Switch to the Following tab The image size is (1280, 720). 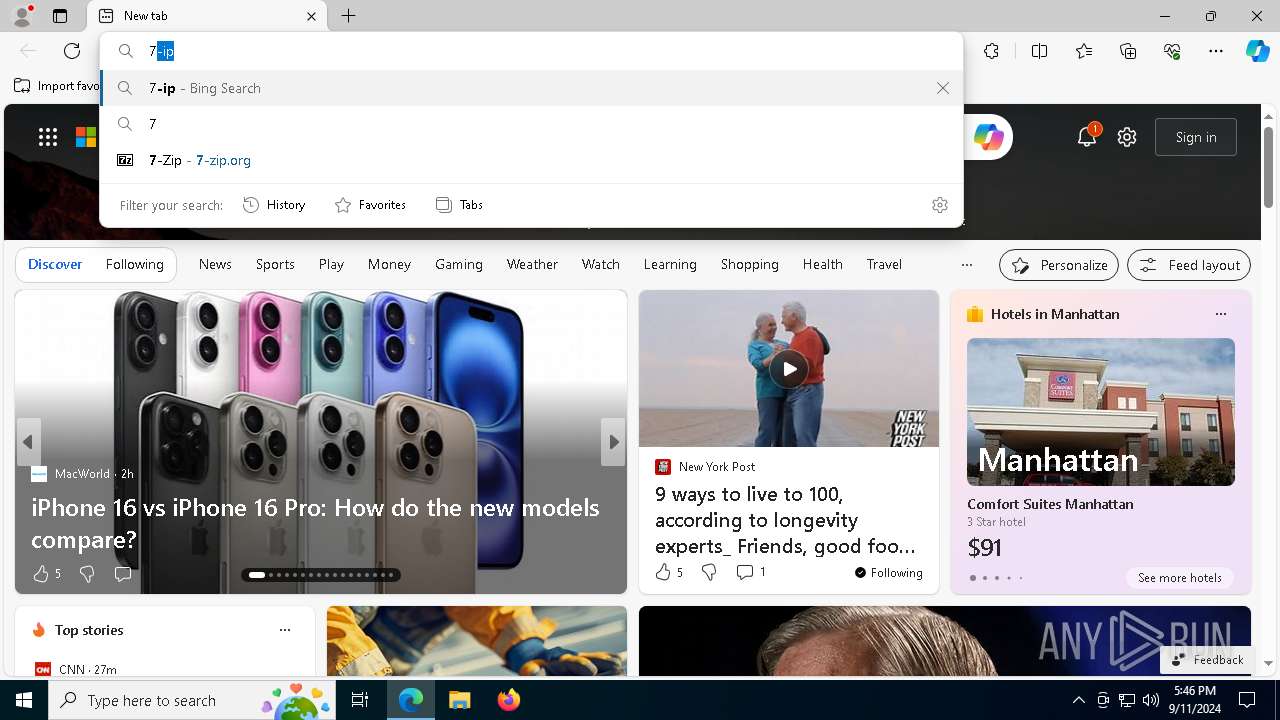135,264
